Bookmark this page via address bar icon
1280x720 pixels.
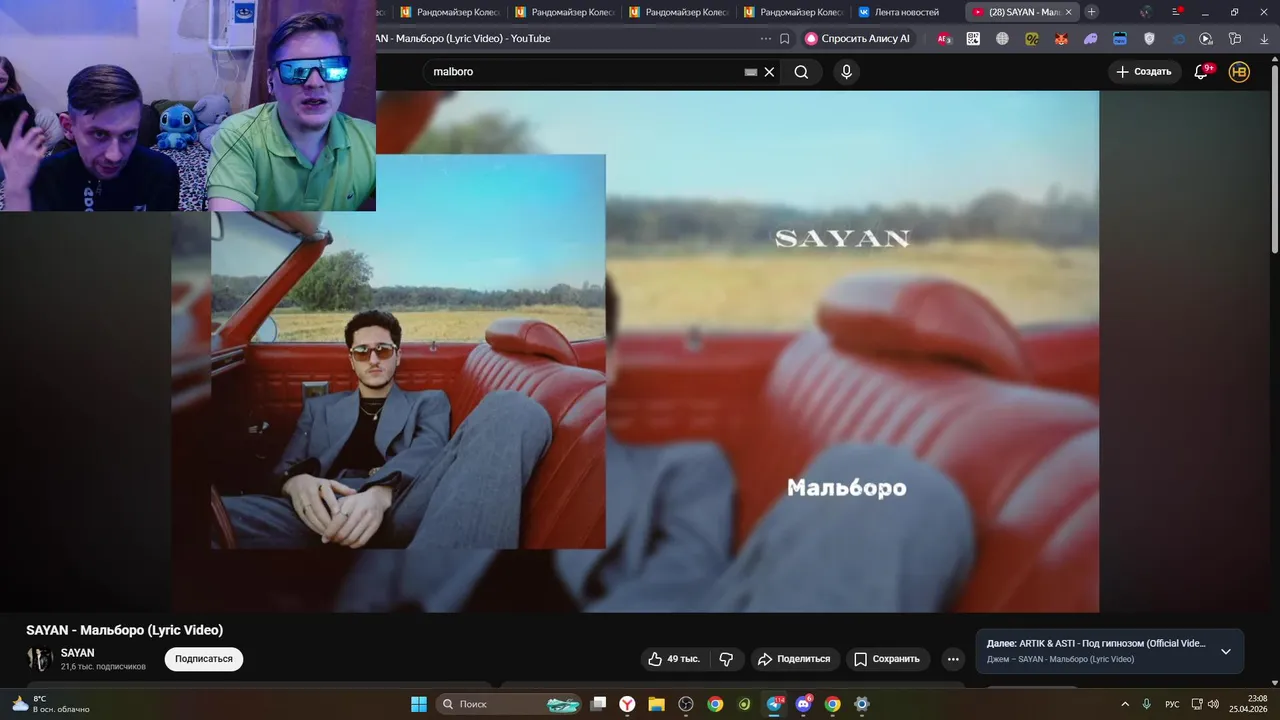coord(785,39)
